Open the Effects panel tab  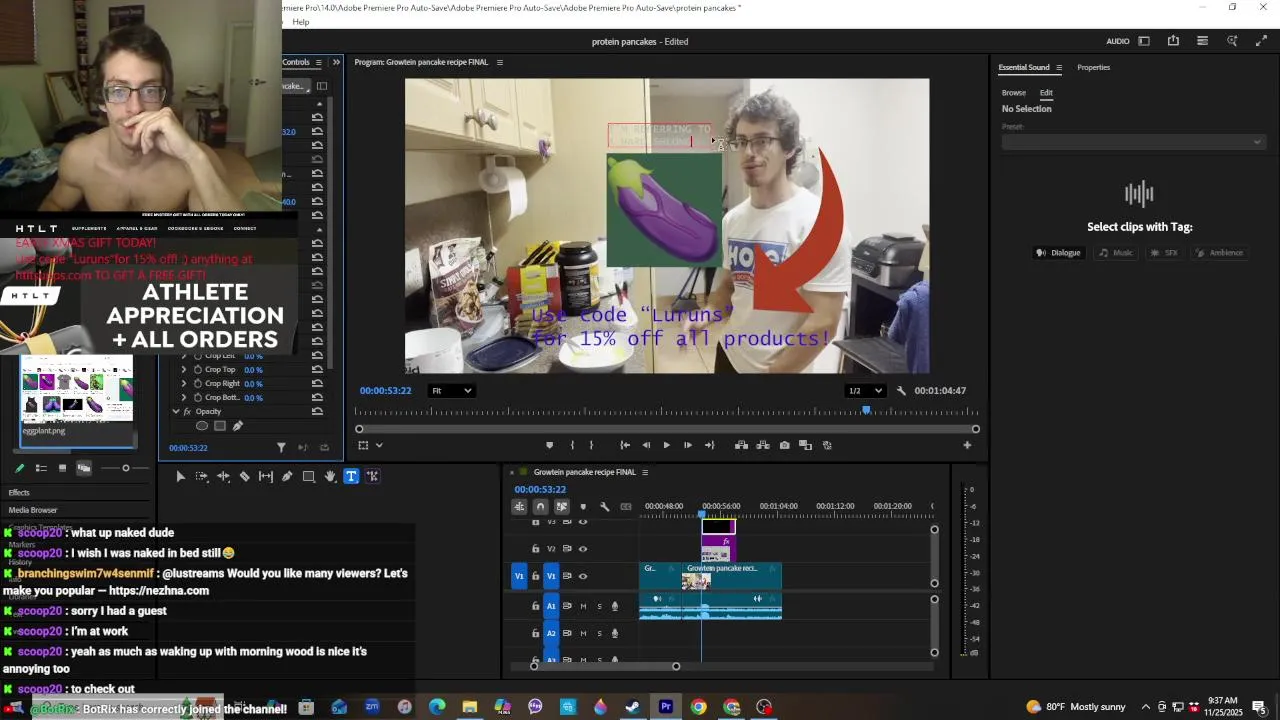pyautogui.click(x=19, y=493)
